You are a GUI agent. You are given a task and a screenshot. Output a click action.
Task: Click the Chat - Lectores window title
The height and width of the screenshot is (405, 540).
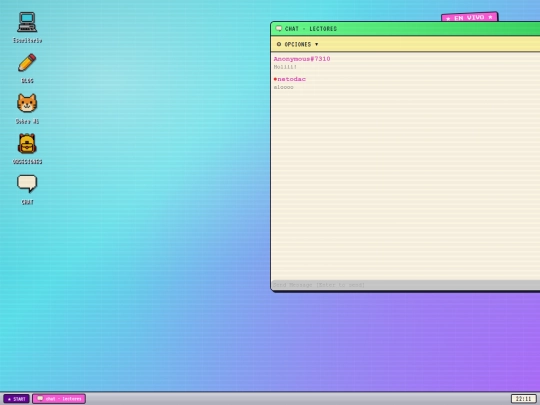(x=311, y=29)
